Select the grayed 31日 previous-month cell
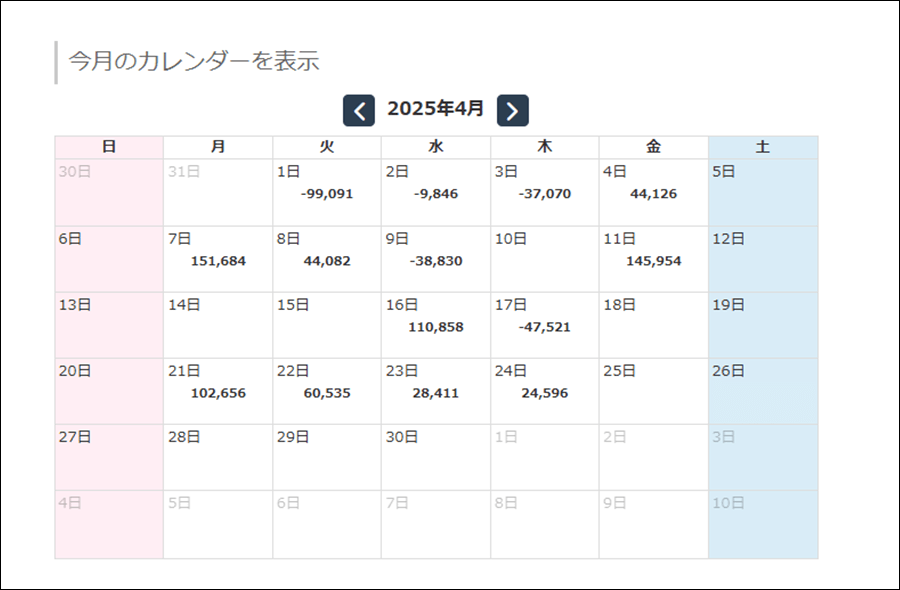The width and height of the screenshot is (900, 590). (x=218, y=192)
